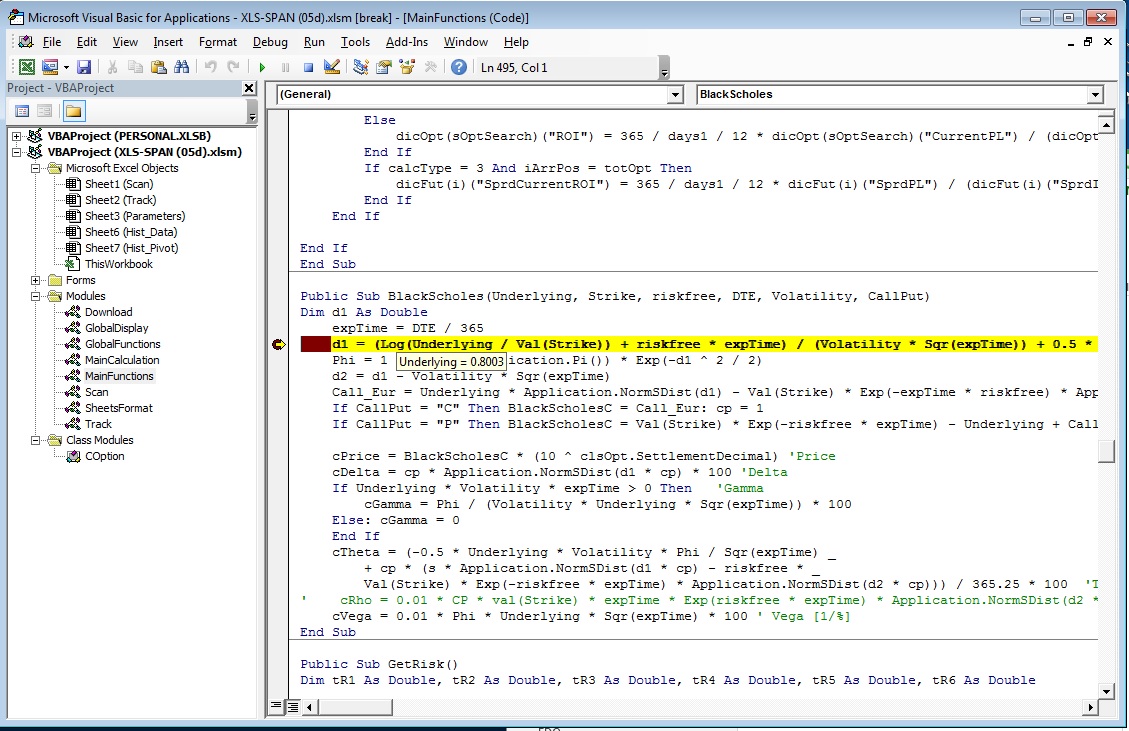
Task: Click the Paste clipboard icon
Action: 158,67
